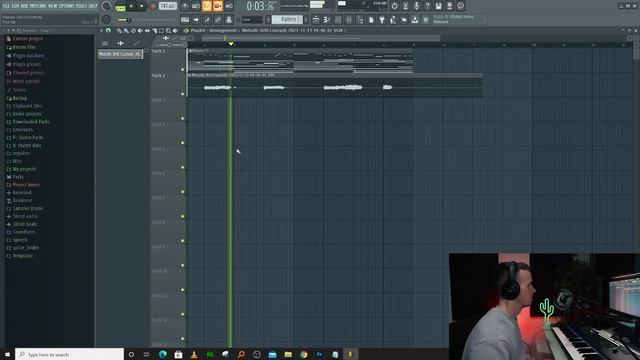
Task: Open the PATTERNS menu
Action: (x=38, y=6)
